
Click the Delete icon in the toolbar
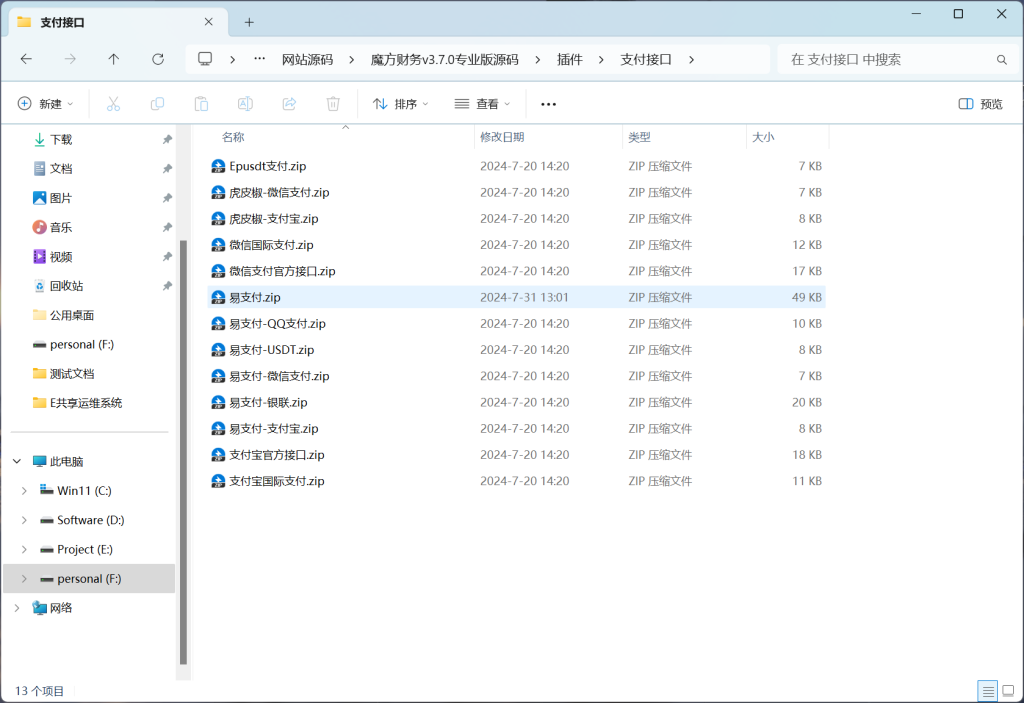tap(332, 103)
